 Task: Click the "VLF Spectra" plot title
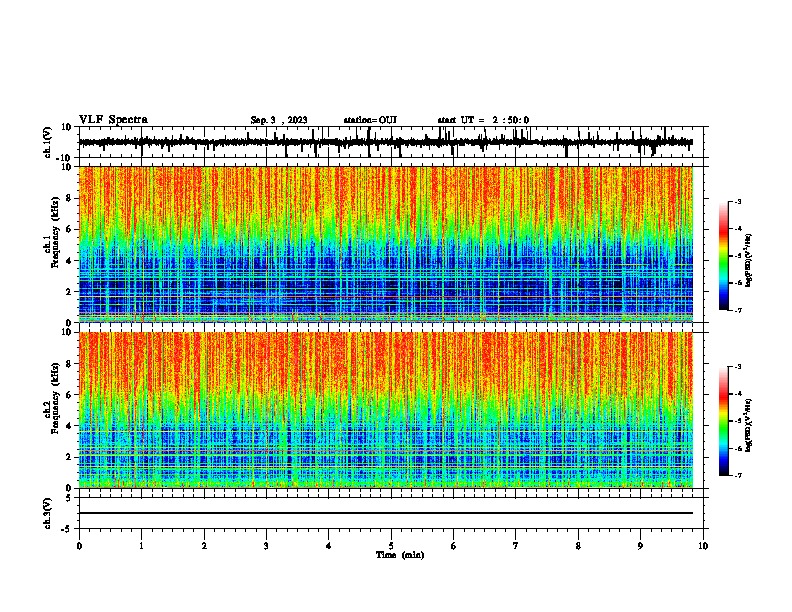coord(113,120)
